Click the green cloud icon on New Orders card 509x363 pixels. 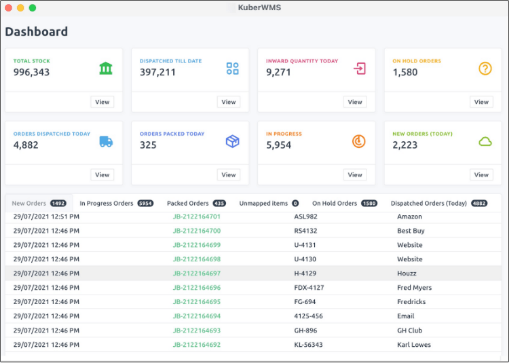click(x=485, y=142)
